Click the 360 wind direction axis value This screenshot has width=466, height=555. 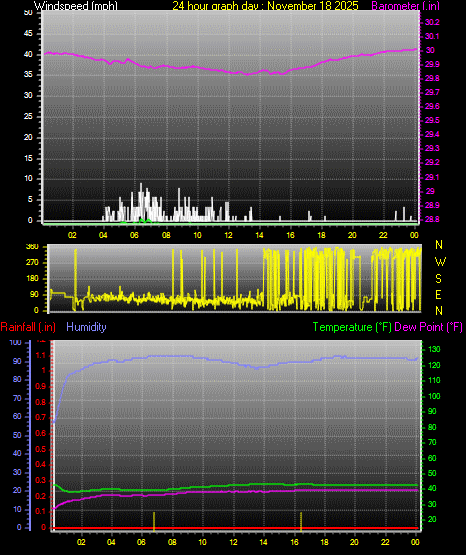32,247
